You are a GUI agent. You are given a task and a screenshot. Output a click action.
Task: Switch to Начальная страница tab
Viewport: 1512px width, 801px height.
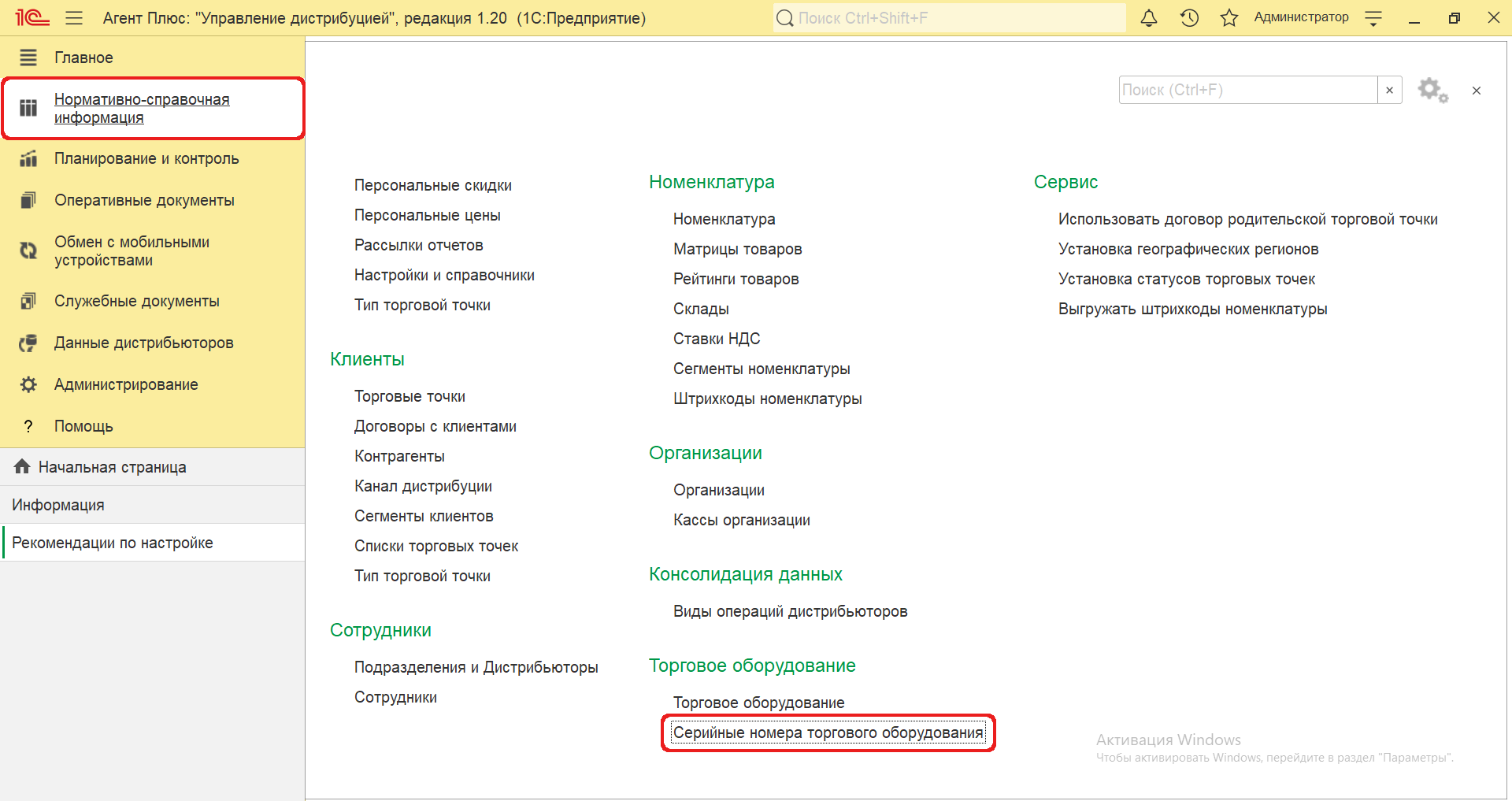(152, 467)
